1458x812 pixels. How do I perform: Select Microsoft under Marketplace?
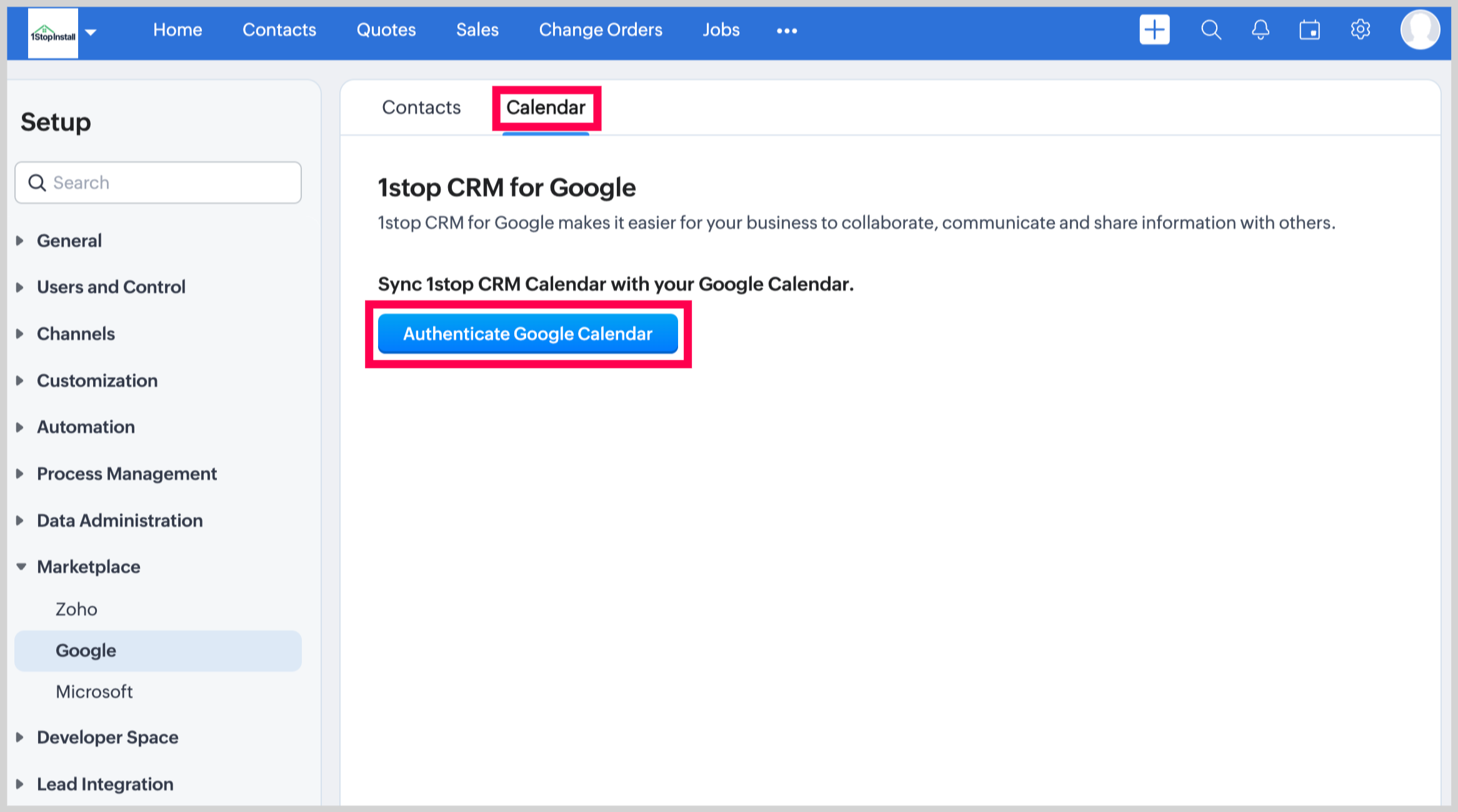point(94,691)
